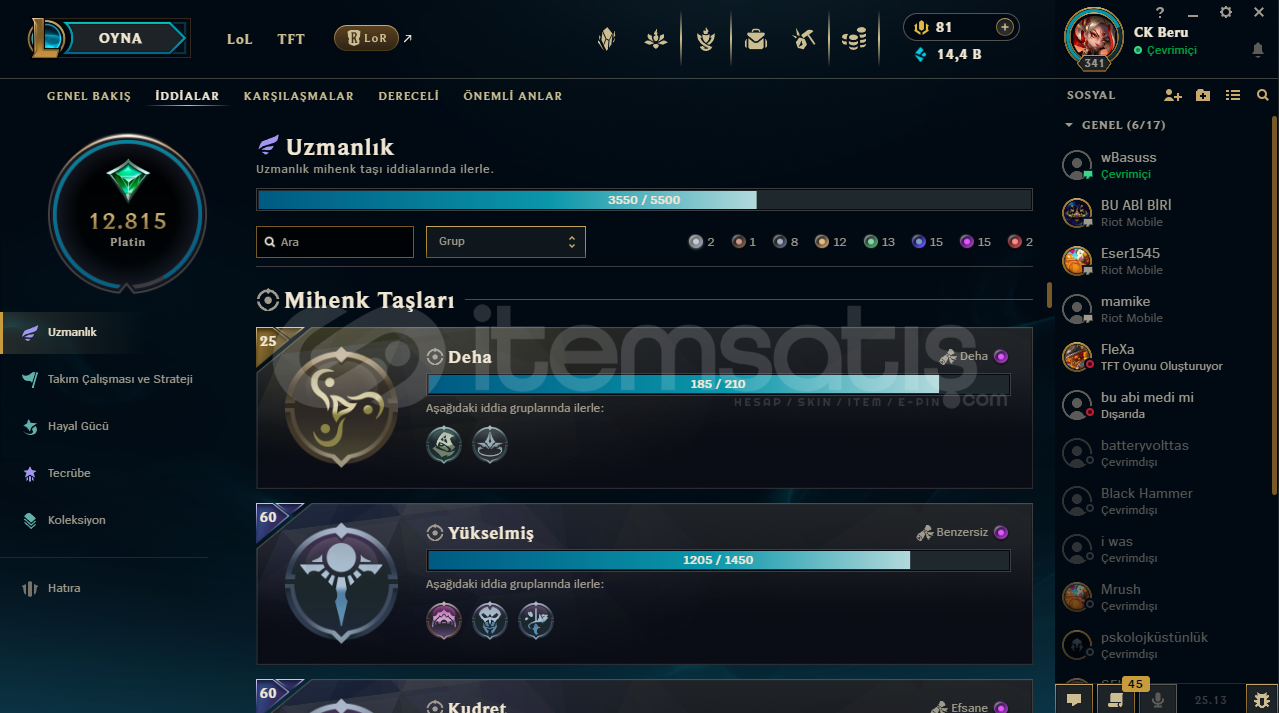1279x713 pixels.
Task: Click the OYNA play button
Action: (x=120, y=38)
